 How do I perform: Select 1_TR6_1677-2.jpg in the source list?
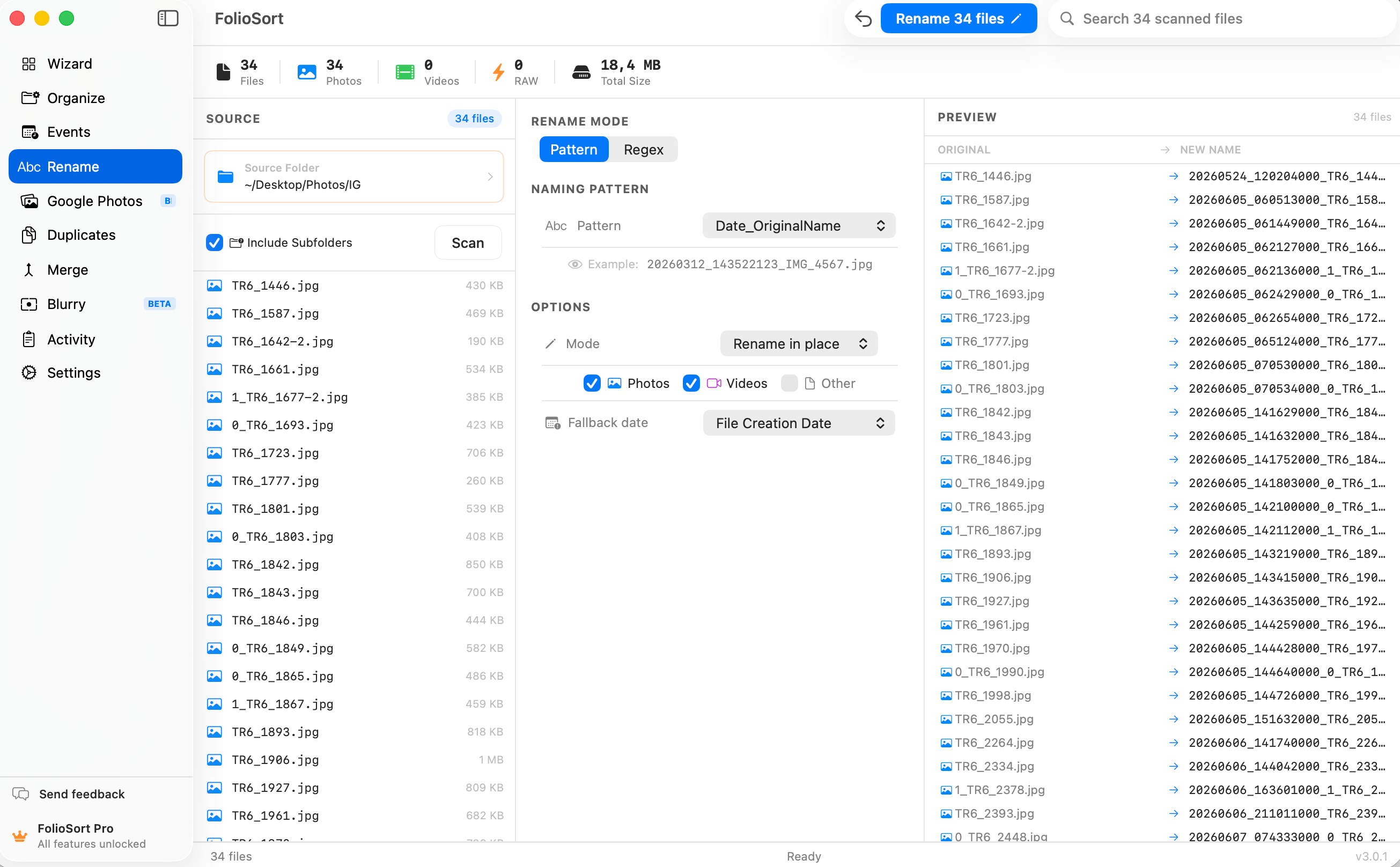point(355,397)
